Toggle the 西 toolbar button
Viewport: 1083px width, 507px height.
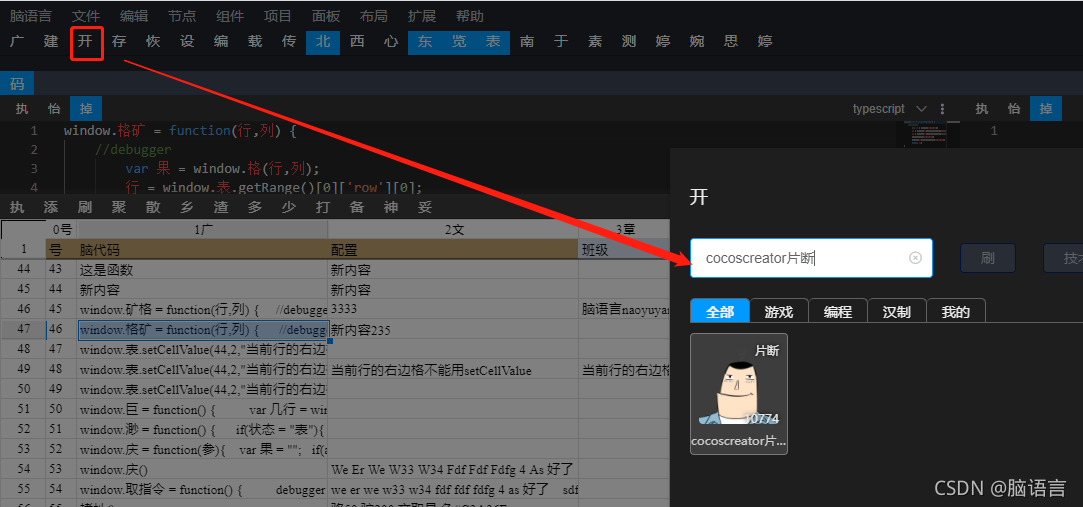pos(356,41)
